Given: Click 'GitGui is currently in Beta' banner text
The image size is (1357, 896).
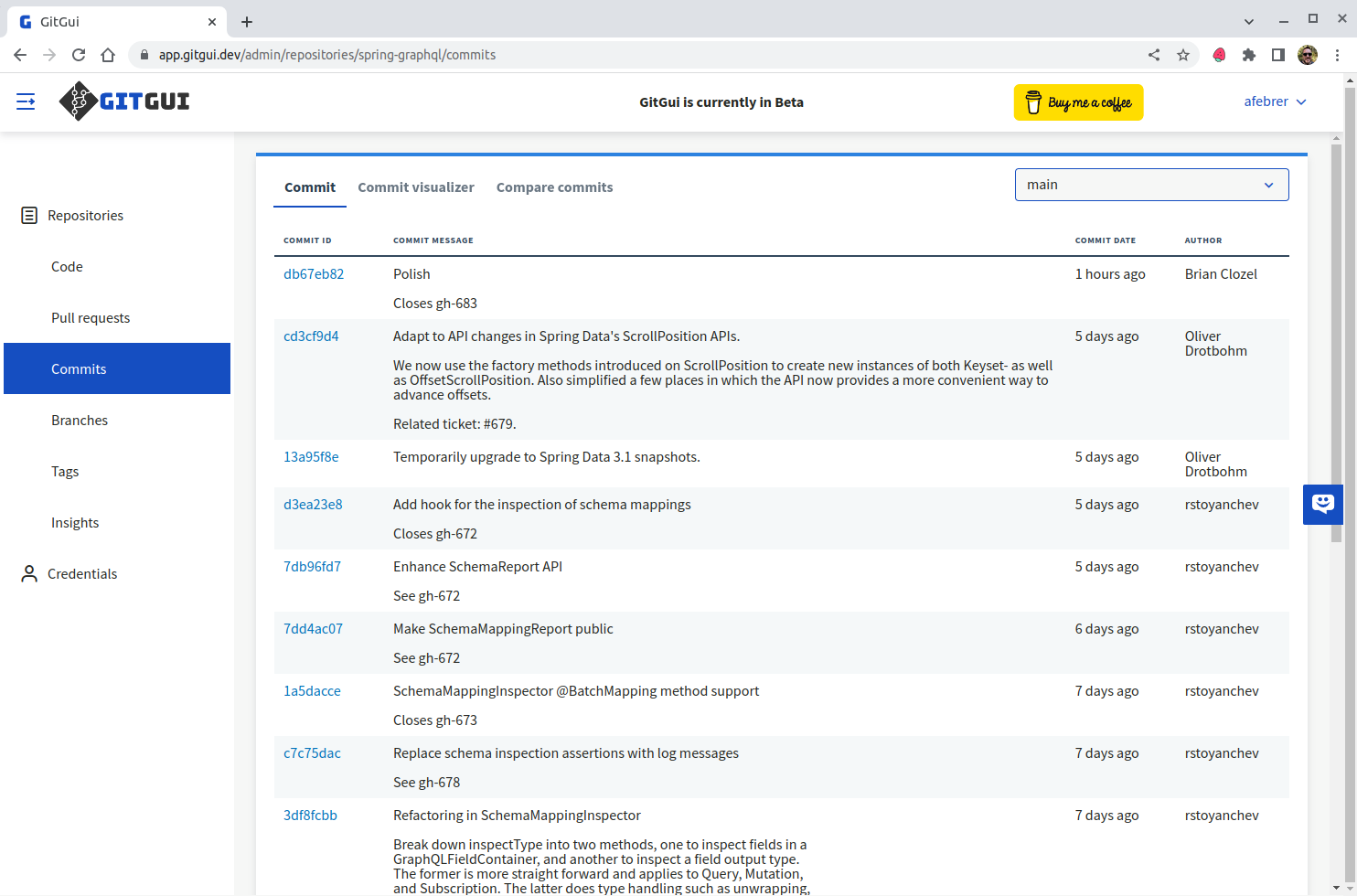Looking at the screenshot, I should coord(721,102).
